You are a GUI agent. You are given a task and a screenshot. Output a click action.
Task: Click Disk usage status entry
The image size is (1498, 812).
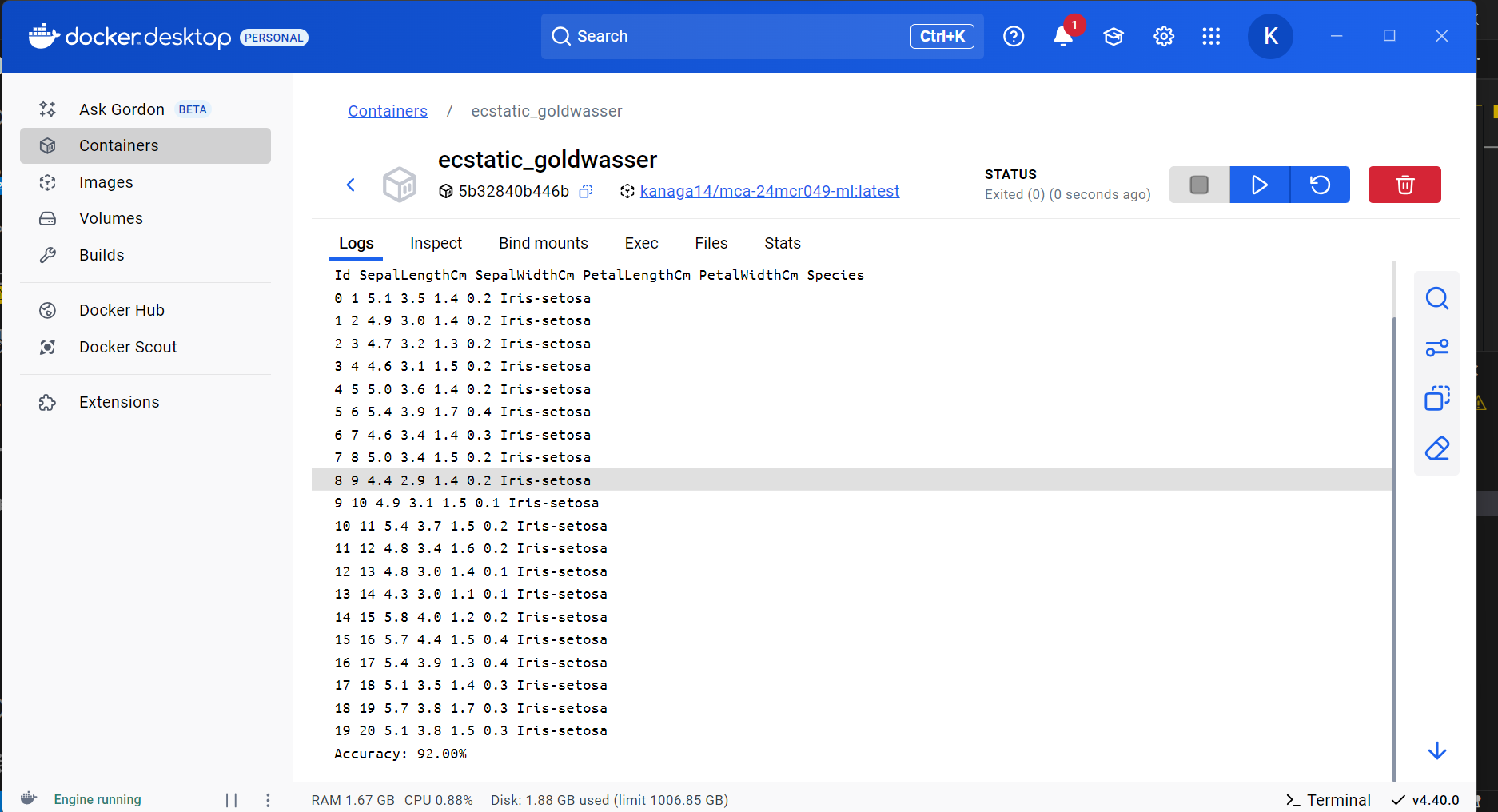(609, 800)
